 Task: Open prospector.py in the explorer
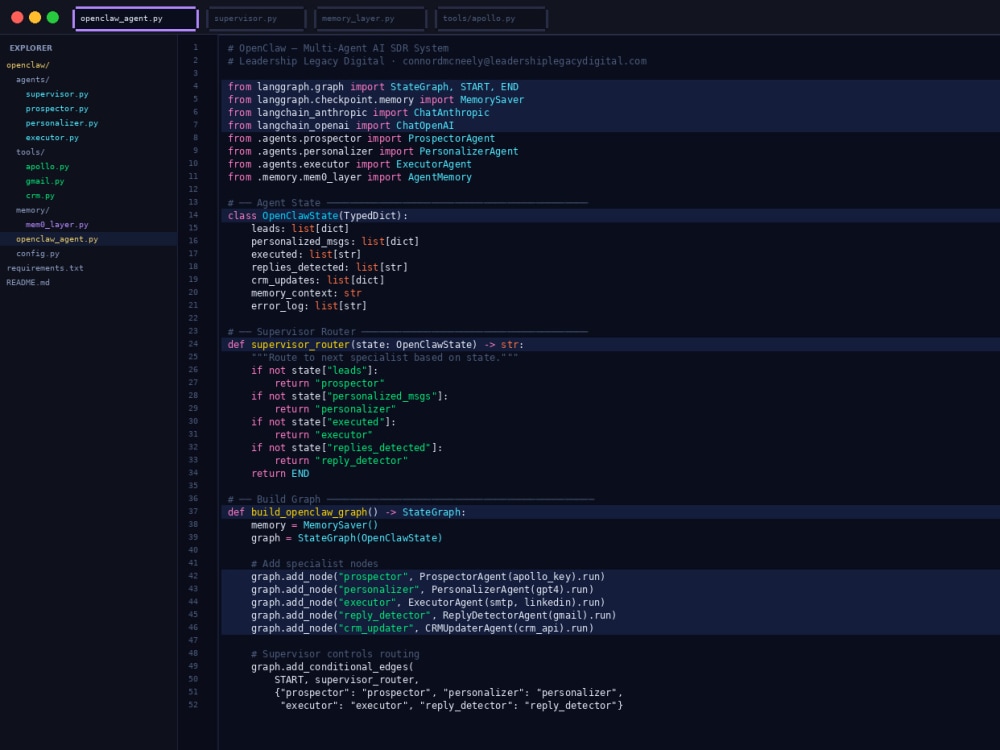[57, 108]
